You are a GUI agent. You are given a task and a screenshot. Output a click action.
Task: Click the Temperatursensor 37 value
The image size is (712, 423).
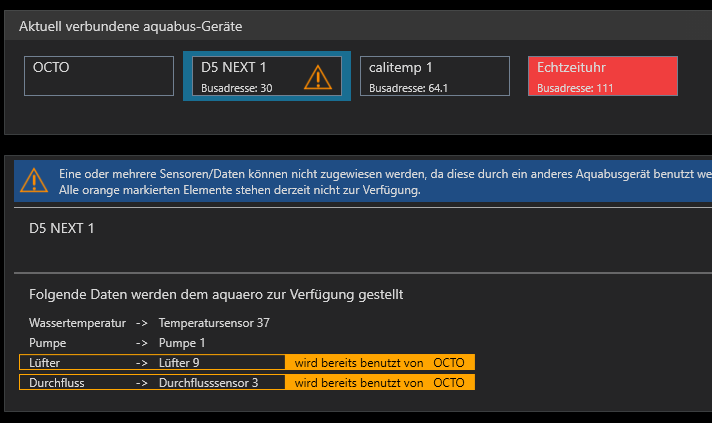(214, 323)
